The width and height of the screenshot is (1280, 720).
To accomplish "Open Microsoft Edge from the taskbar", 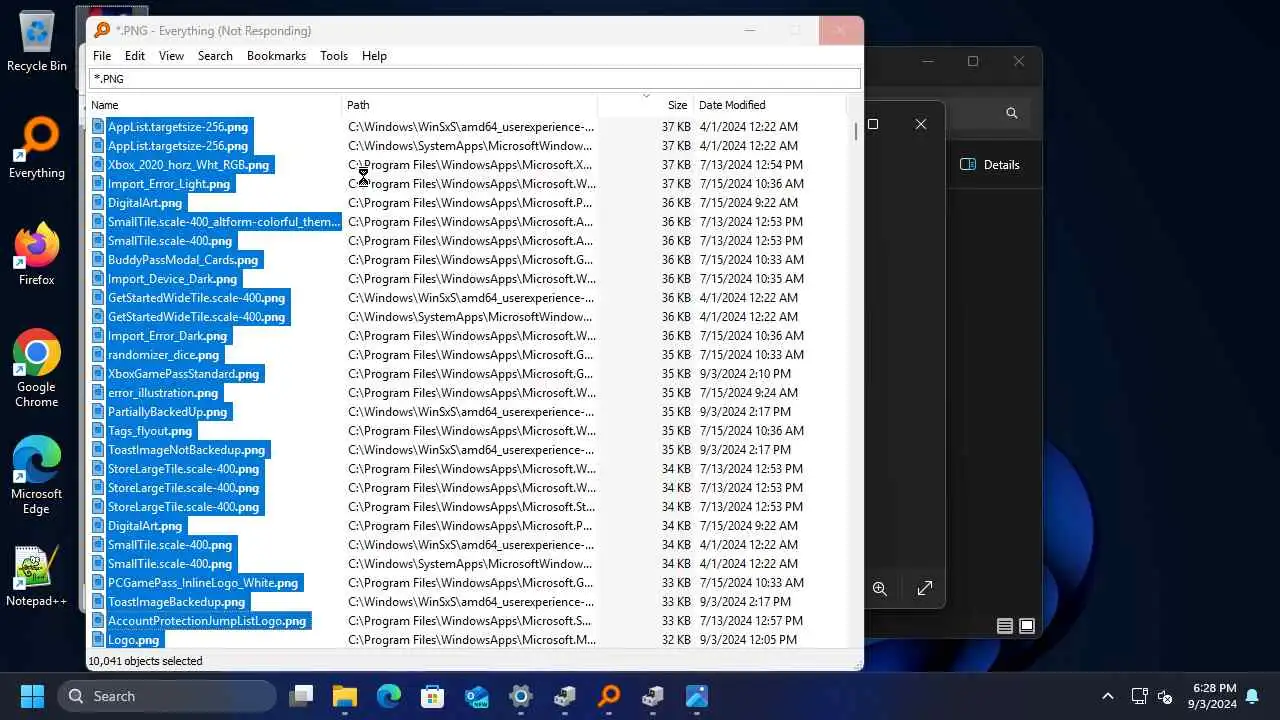I will point(389,696).
